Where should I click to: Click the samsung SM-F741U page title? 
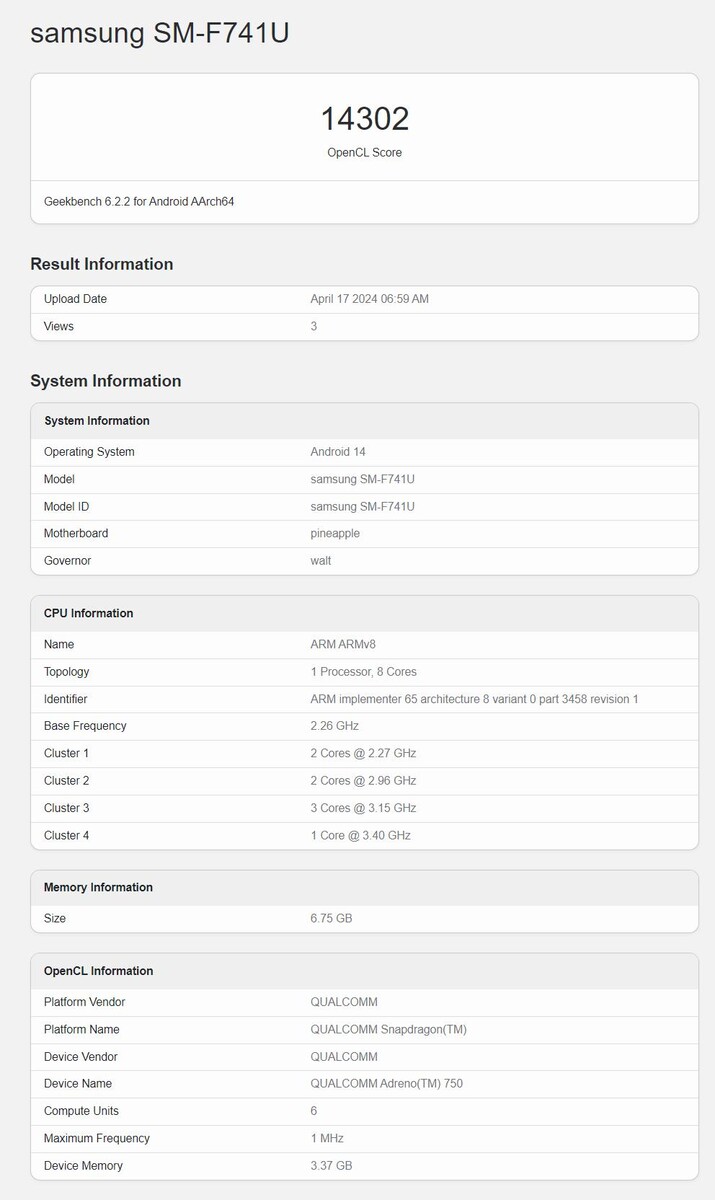[160, 33]
